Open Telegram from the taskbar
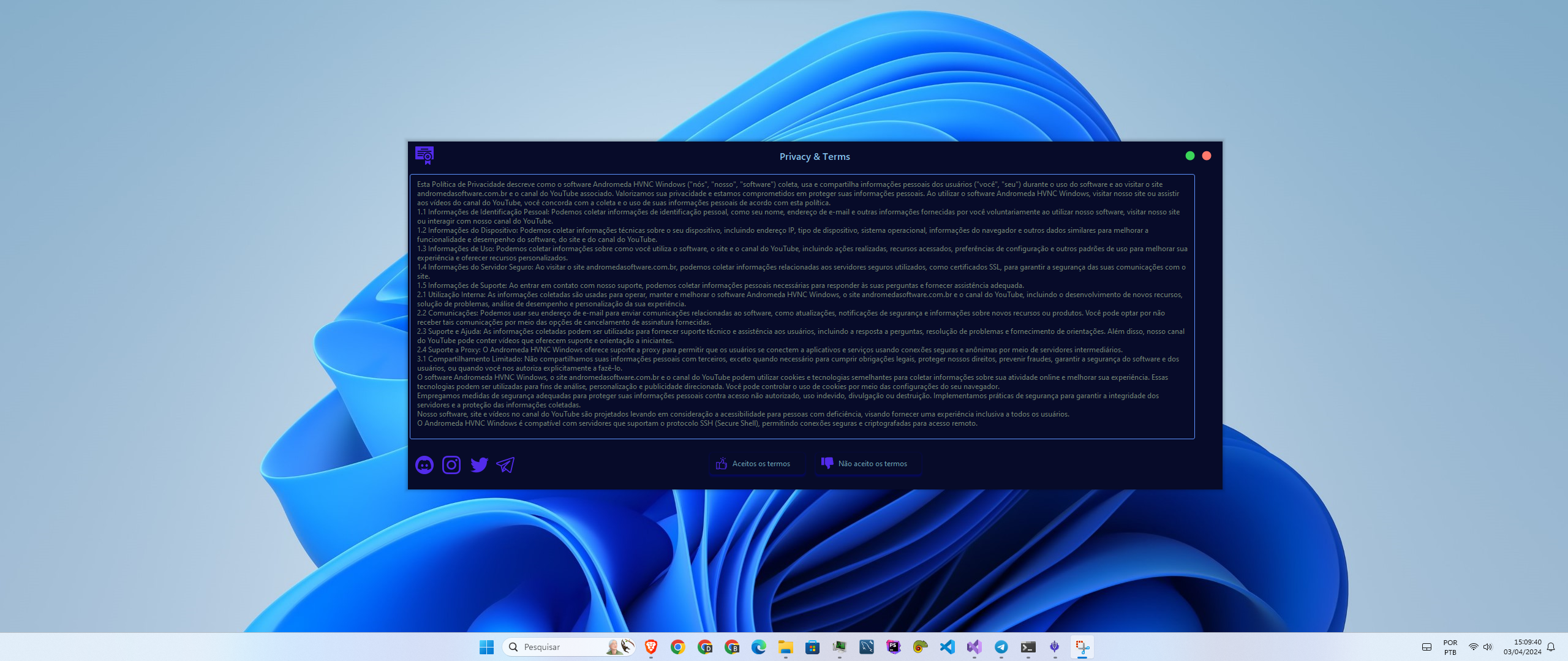Image resolution: width=1568 pixels, height=661 pixels. click(1000, 647)
